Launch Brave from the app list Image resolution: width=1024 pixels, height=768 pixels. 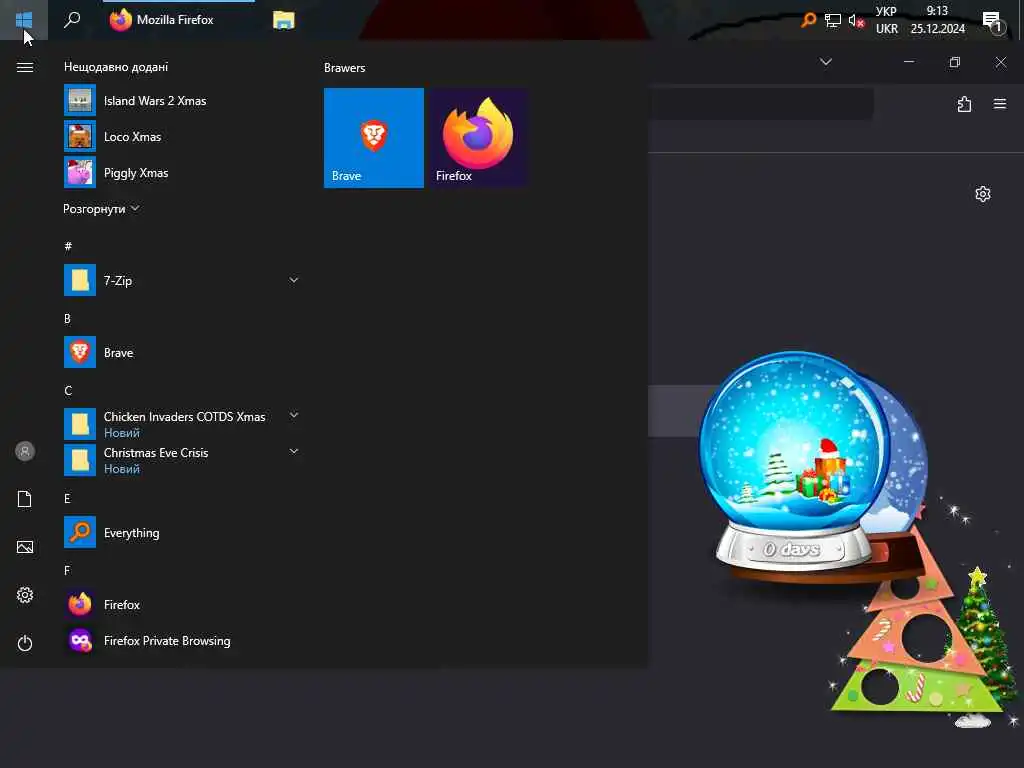coord(181,352)
